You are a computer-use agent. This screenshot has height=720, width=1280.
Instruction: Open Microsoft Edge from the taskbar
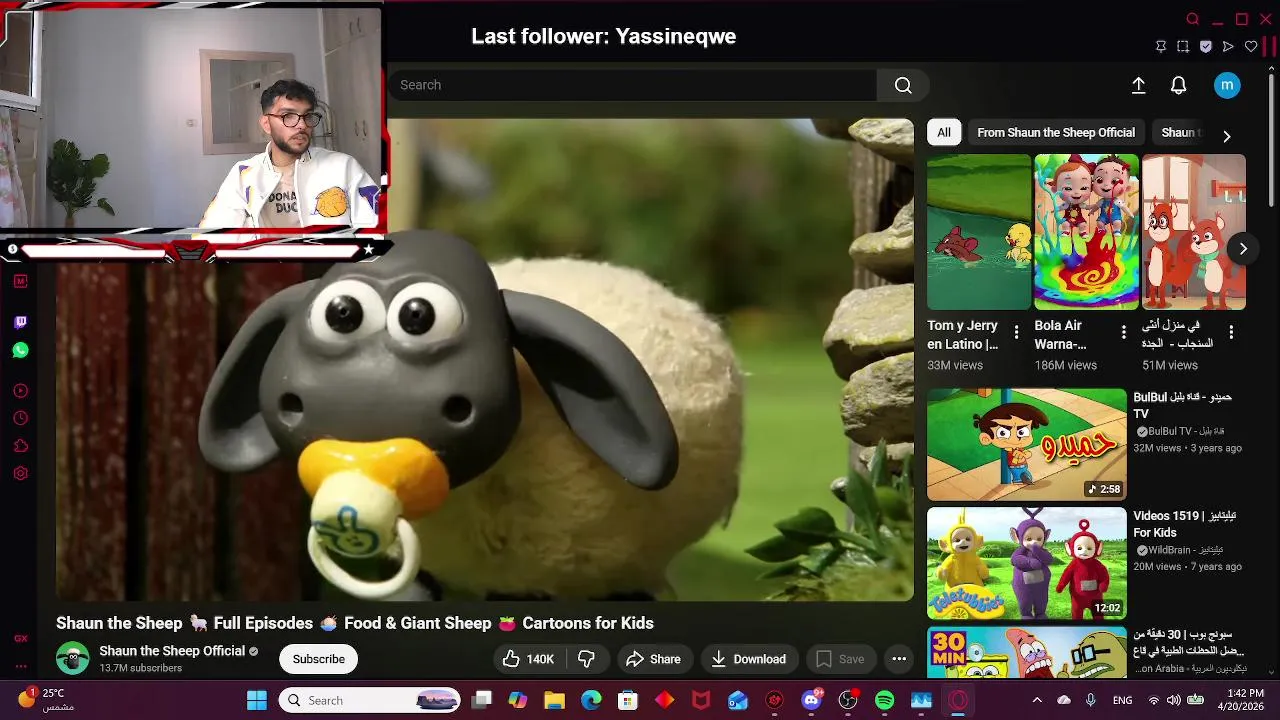pyautogui.click(x=591, y=700)
